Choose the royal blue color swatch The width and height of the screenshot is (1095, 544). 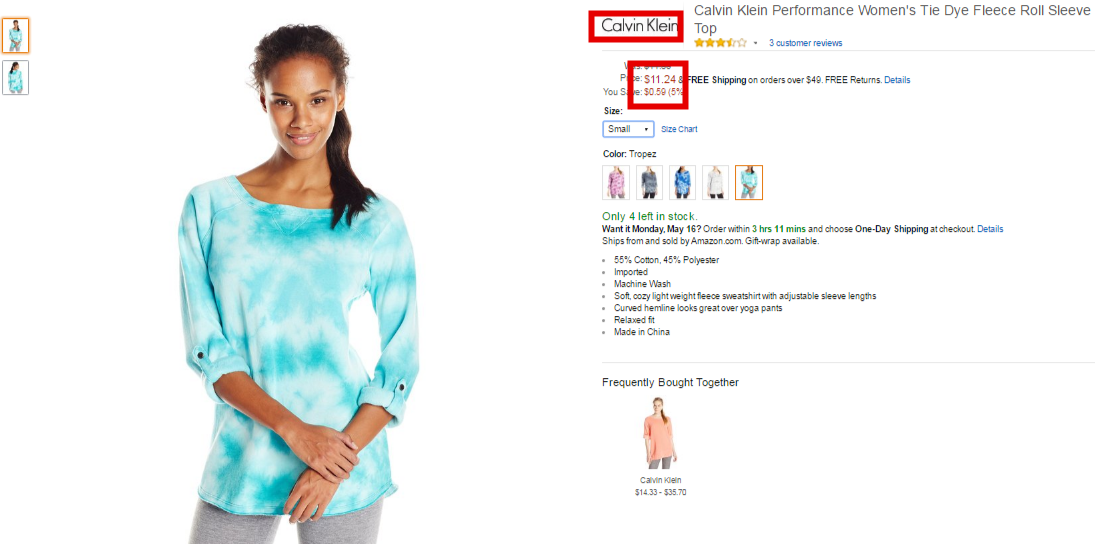tap(682, 182)
